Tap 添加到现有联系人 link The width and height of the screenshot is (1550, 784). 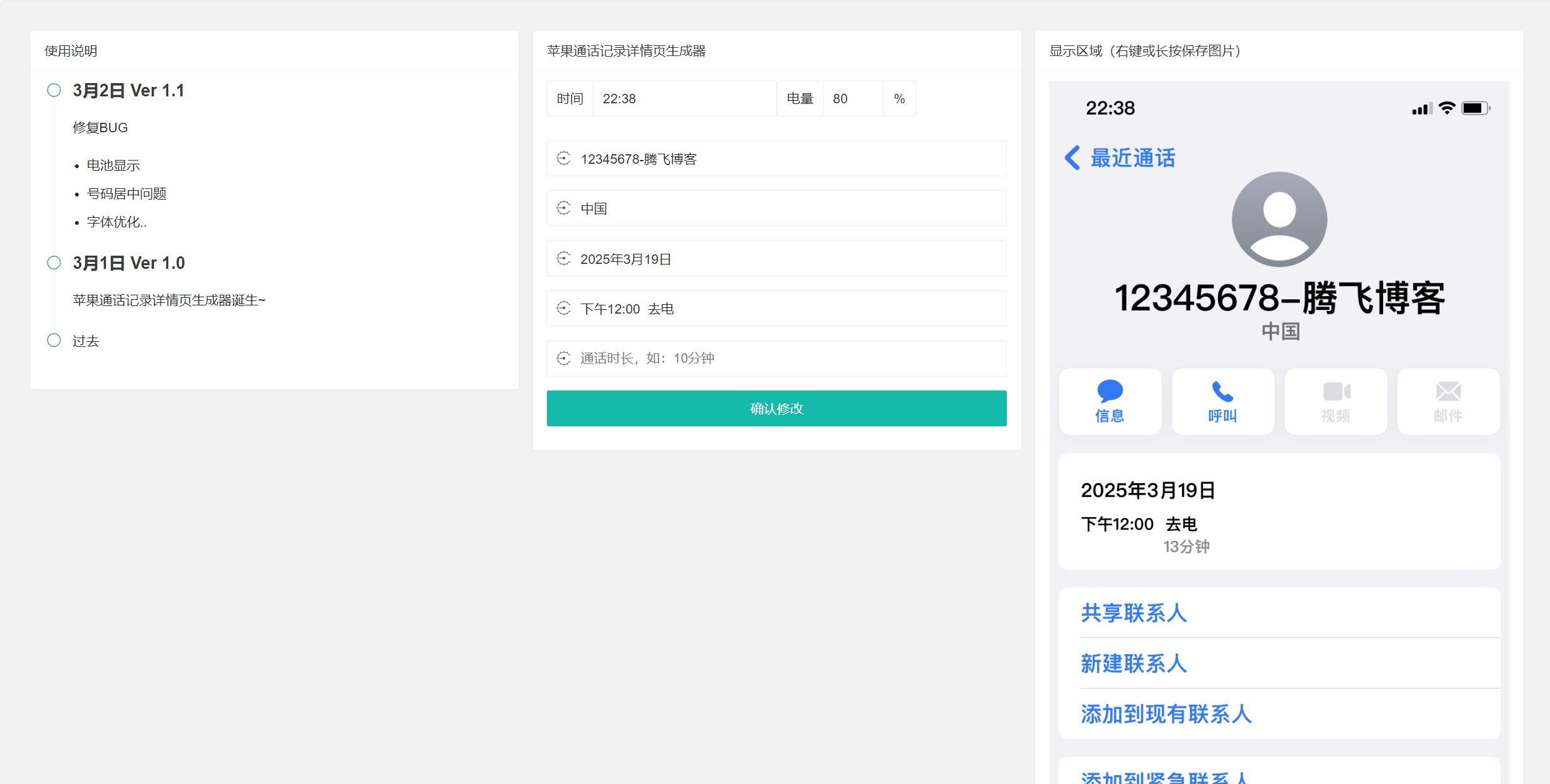coord(1166,713)
